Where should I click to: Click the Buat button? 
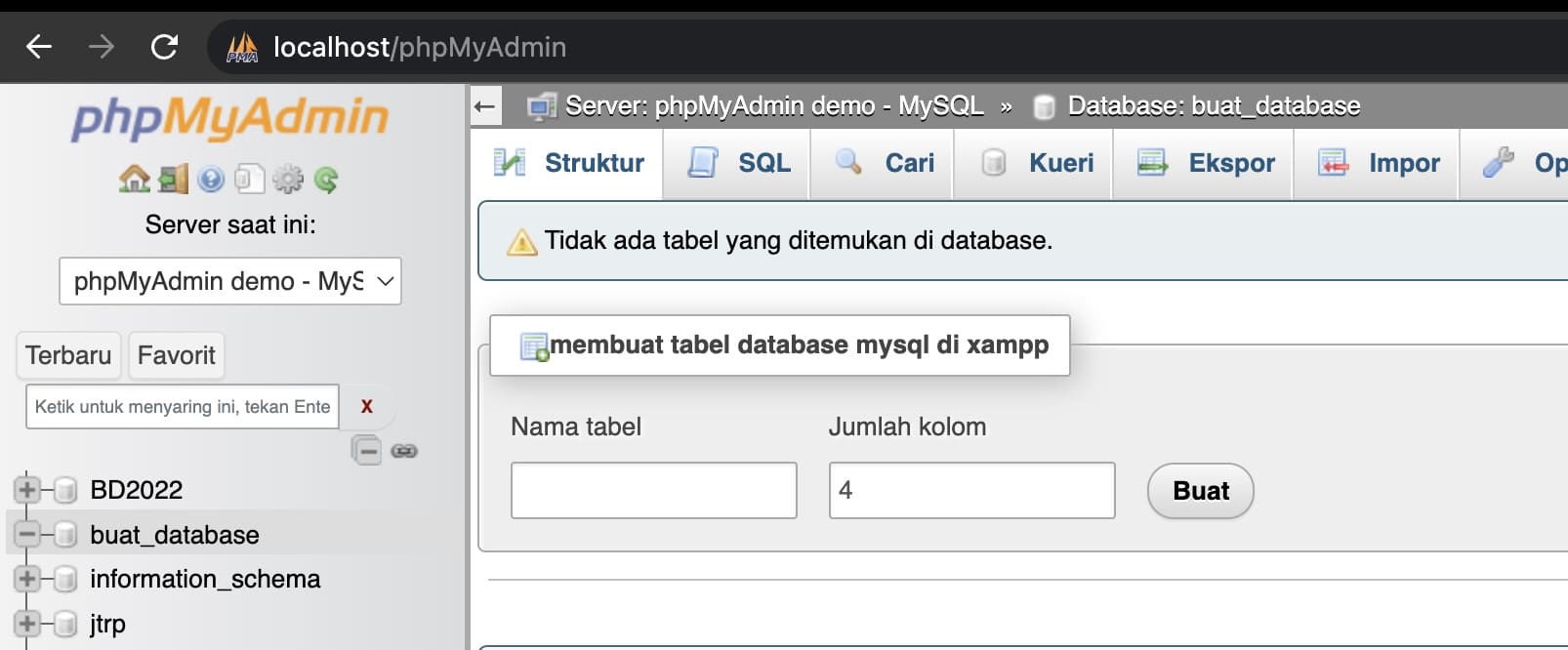tap(1200, 491)
